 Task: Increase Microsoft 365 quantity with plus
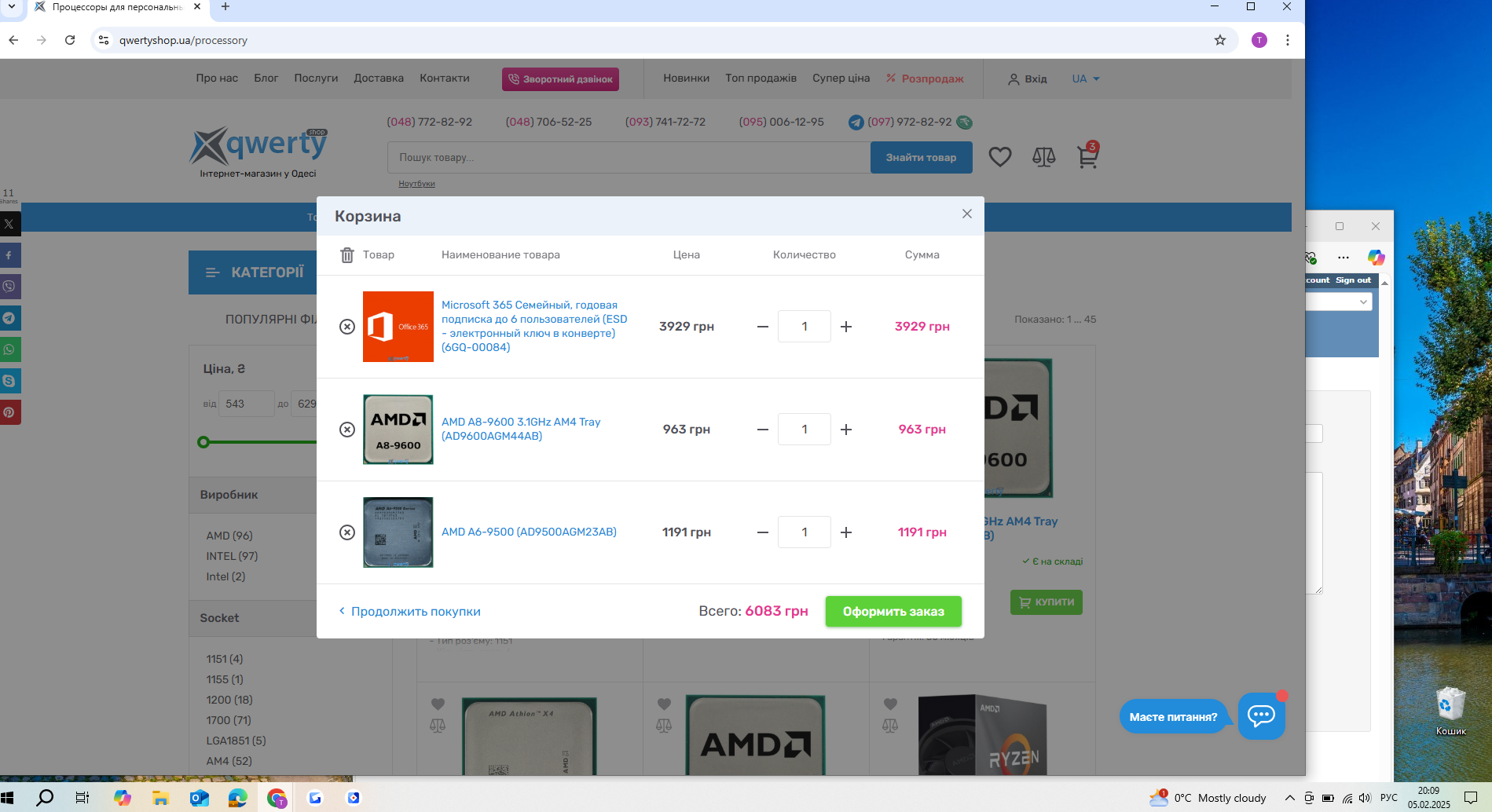point(846,327)
